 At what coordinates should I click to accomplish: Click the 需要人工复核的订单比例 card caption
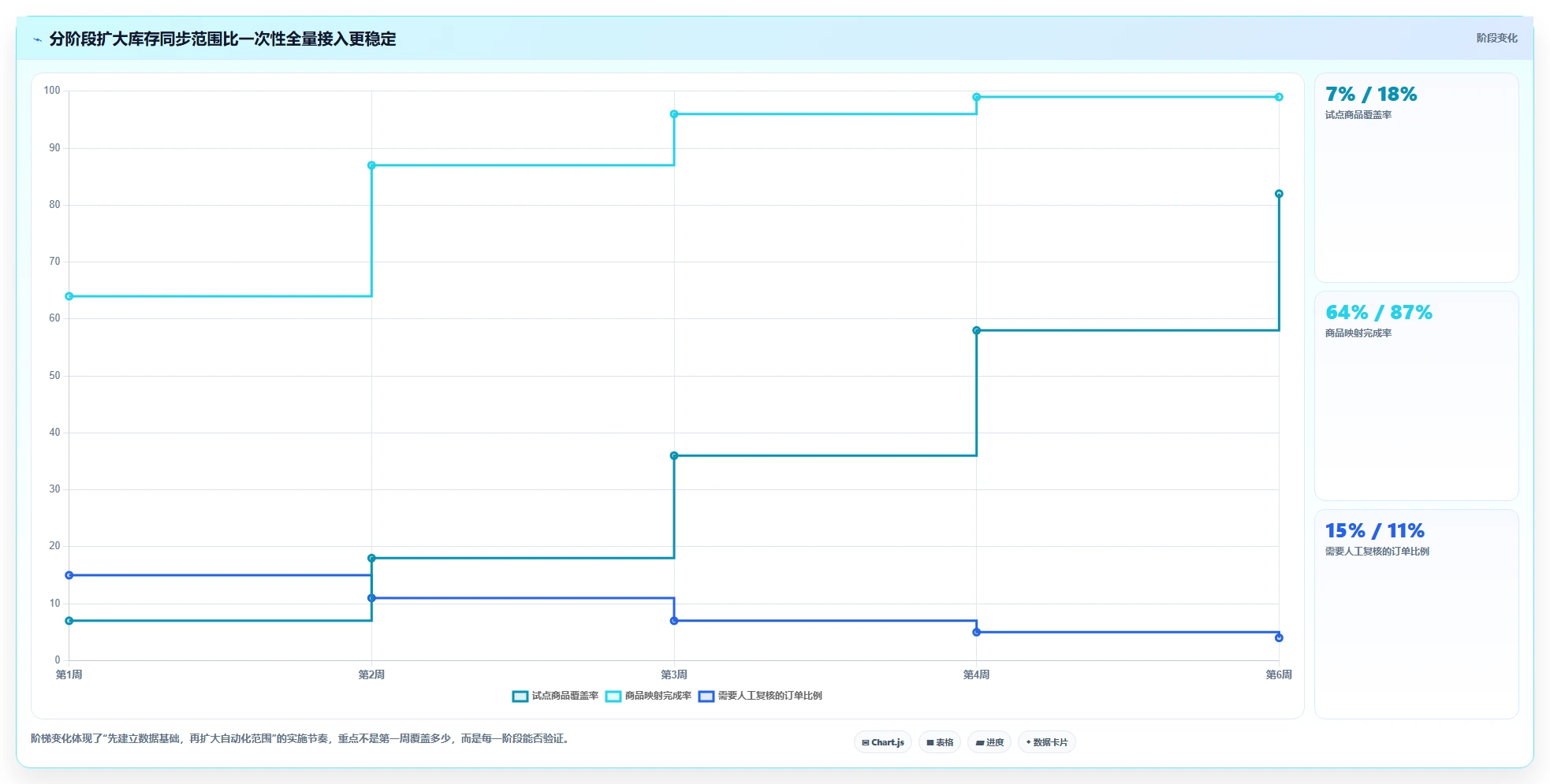1377,552
